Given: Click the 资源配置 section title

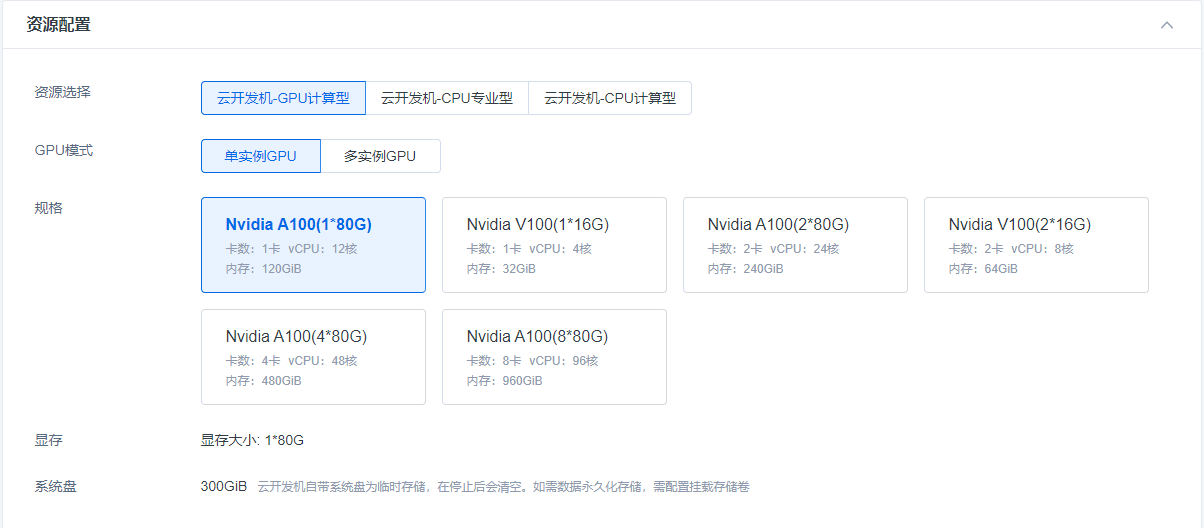Looking at the screenshot, I should (x=58, y=25).
